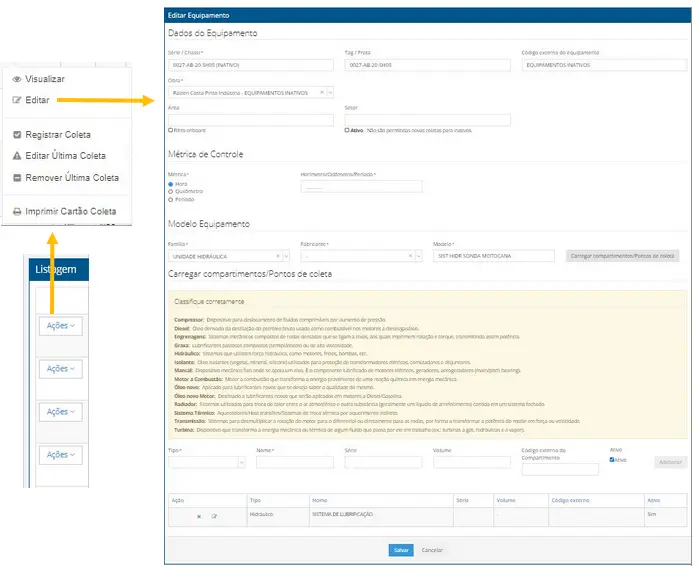698x571 pixels.
Task: Select the Período metric radio button
Action: (170, 200)
